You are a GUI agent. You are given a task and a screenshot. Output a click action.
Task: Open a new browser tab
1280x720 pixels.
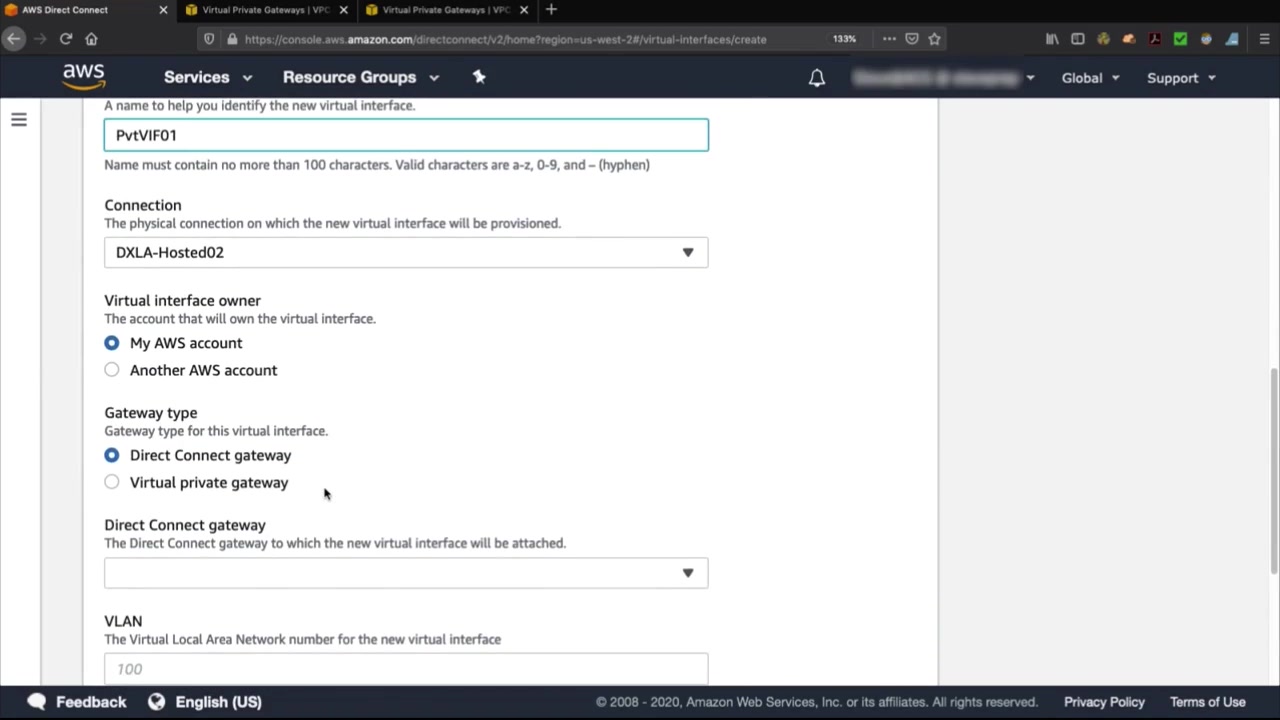(551, 10)
